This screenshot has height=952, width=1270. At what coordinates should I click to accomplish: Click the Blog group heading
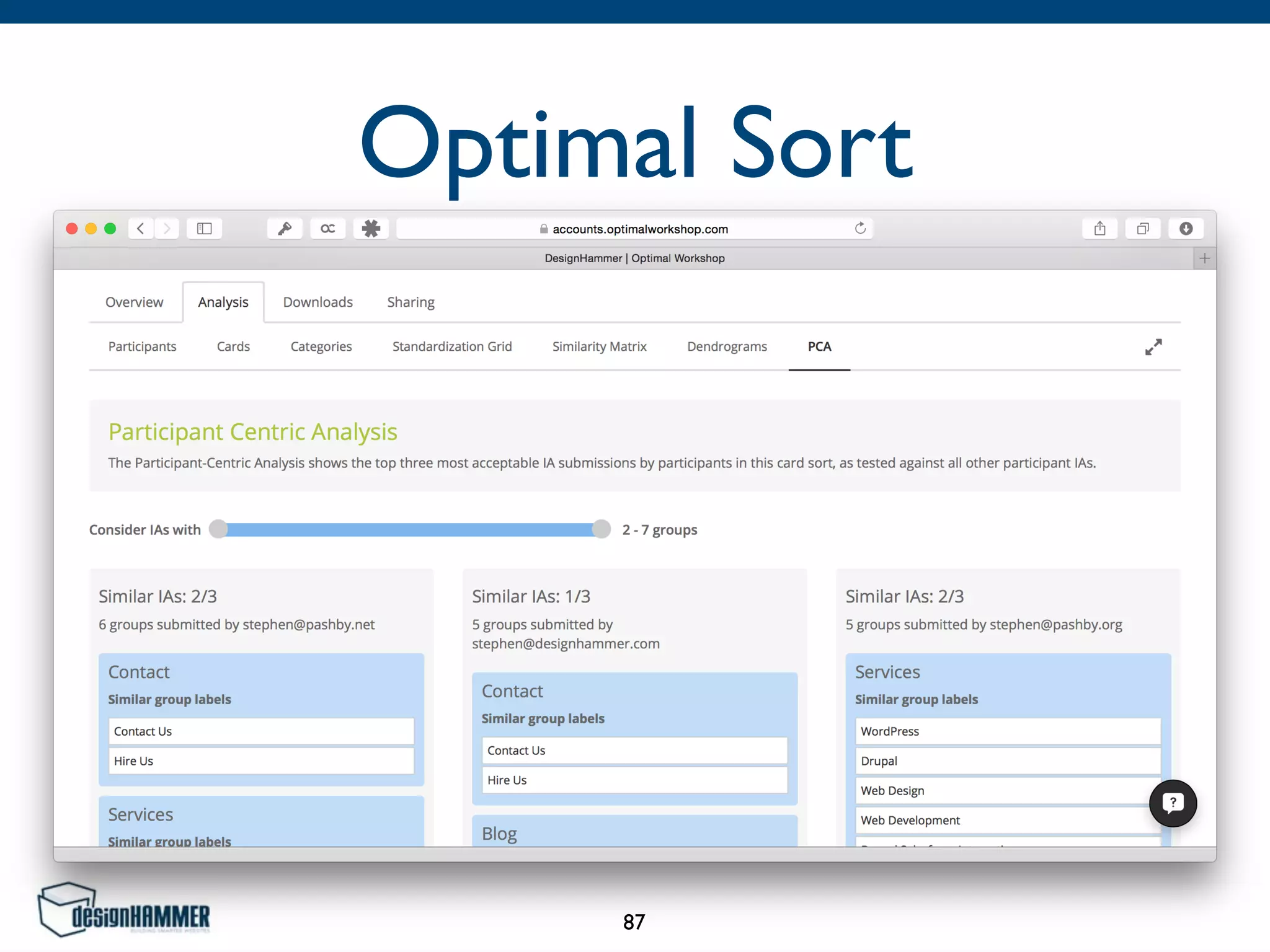click(499, 834)
